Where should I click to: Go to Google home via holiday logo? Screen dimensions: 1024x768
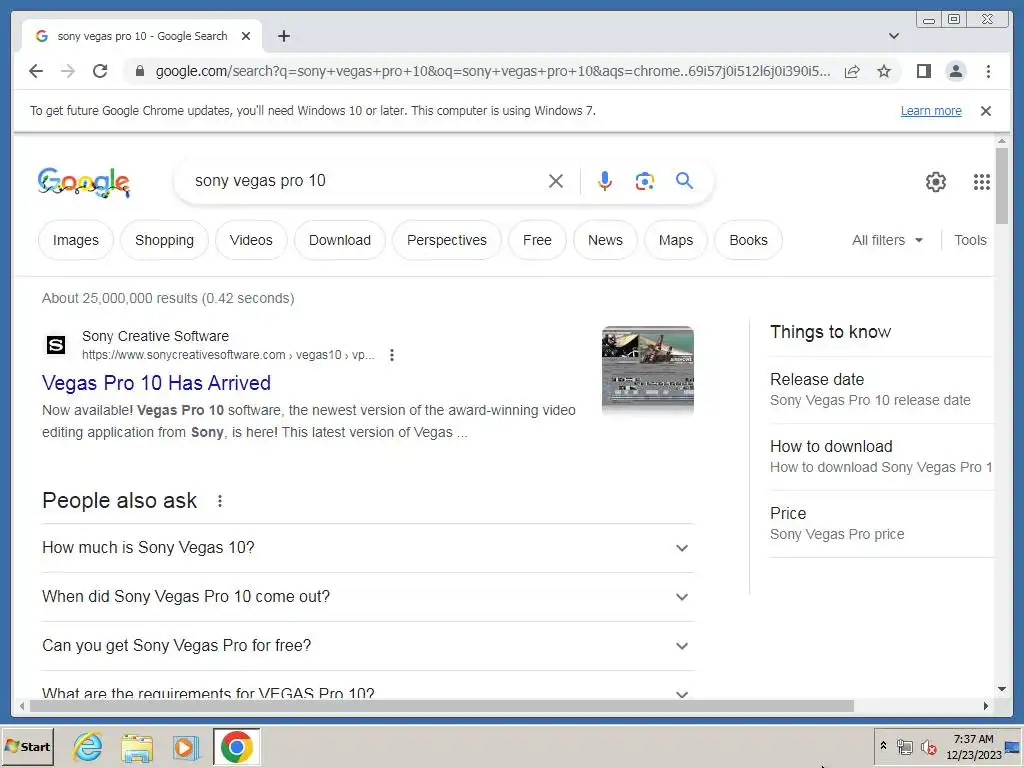point(83,182)
